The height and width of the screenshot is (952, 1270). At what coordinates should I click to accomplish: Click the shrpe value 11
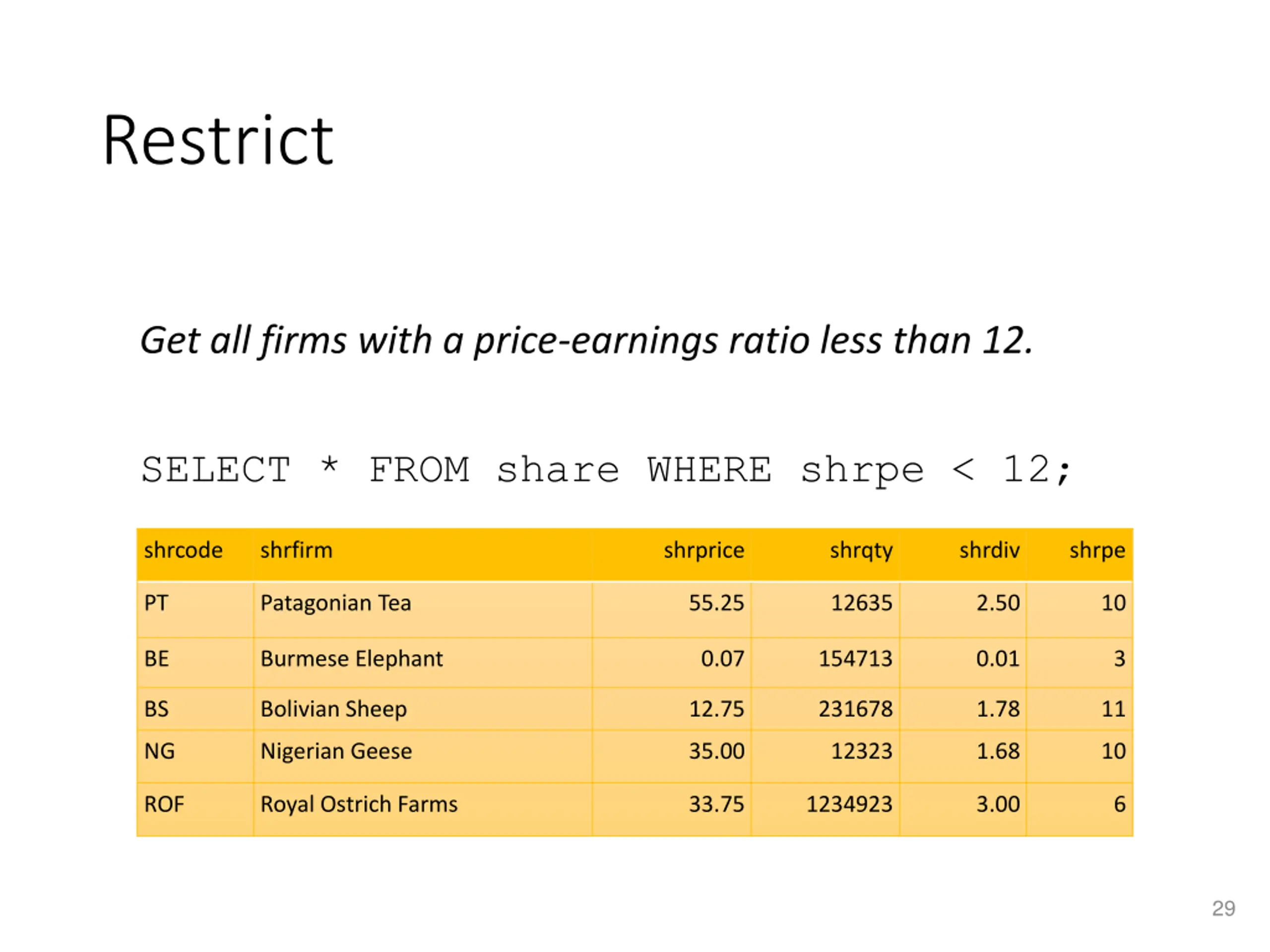click(x=1113, y=709)
